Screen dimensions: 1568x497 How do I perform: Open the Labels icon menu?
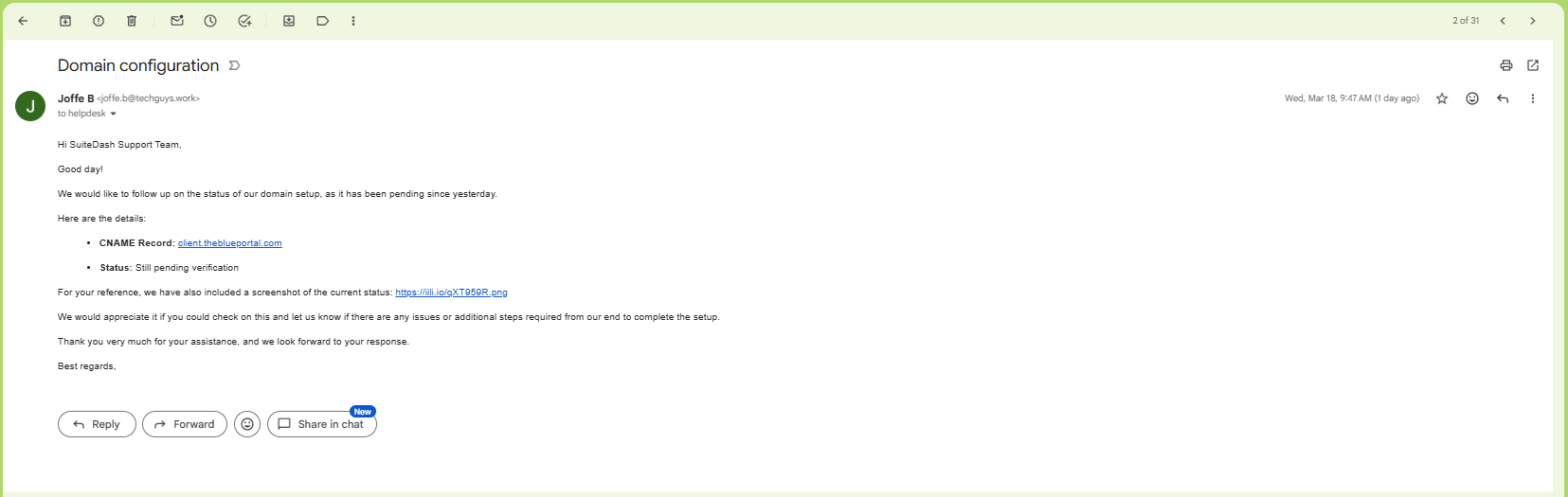tap(322, 21)
